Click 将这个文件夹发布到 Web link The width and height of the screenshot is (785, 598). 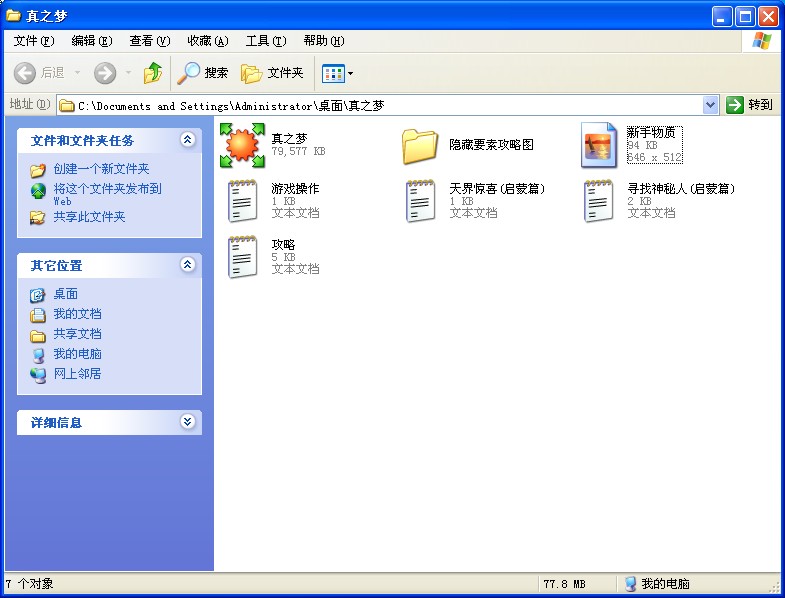[x=108, y=194]
